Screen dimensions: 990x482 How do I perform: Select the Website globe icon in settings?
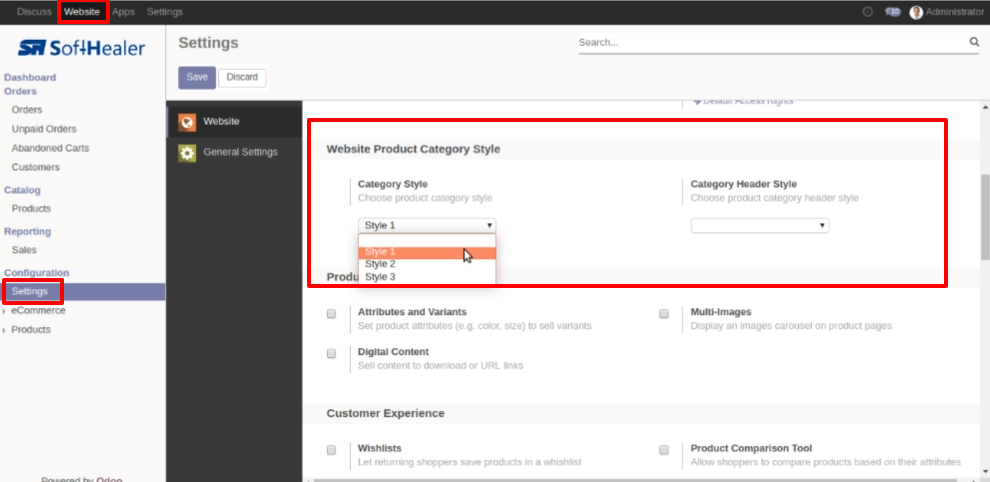(187, 122)
